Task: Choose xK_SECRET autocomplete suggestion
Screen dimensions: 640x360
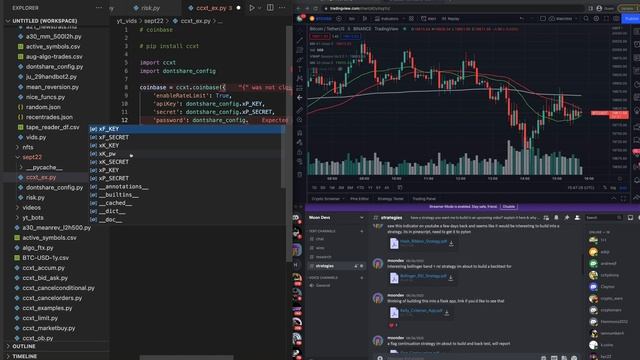Action: coord(187,162)
